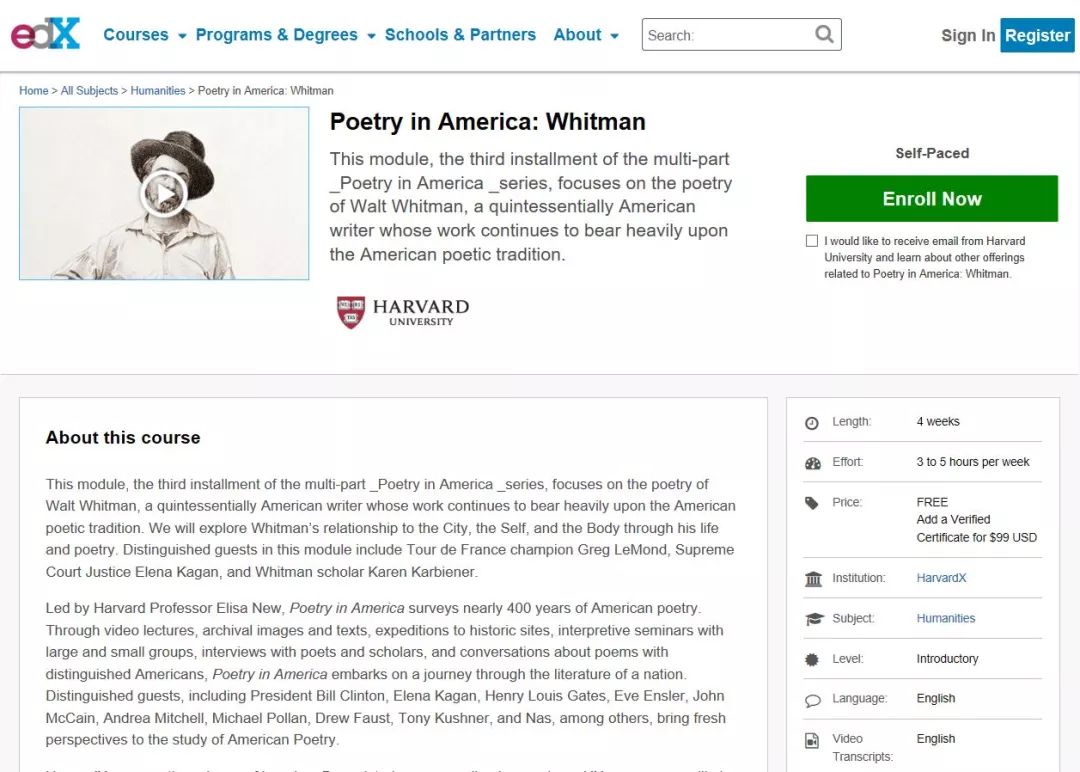
Task: Open the HarvardX institution link
Action: tap(941, 578)
